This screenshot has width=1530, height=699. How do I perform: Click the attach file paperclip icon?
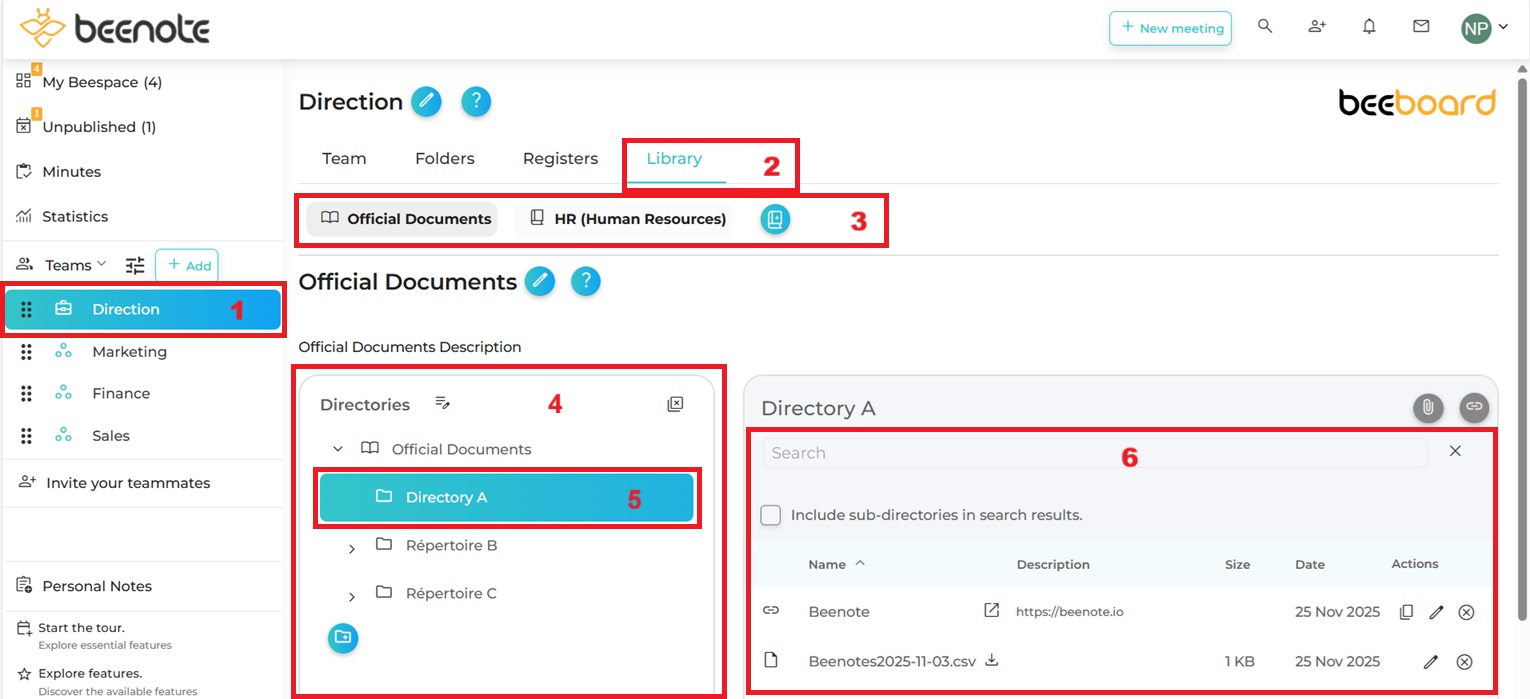coord(1428,407)
